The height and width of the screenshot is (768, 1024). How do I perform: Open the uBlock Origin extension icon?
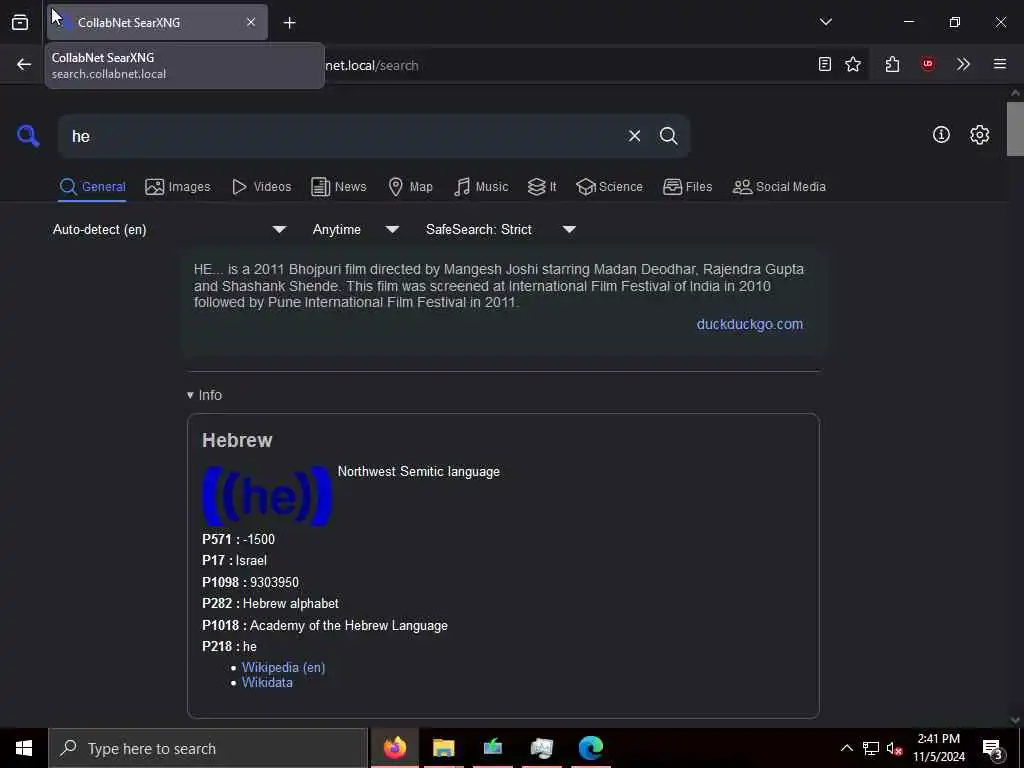click(927, 64)
